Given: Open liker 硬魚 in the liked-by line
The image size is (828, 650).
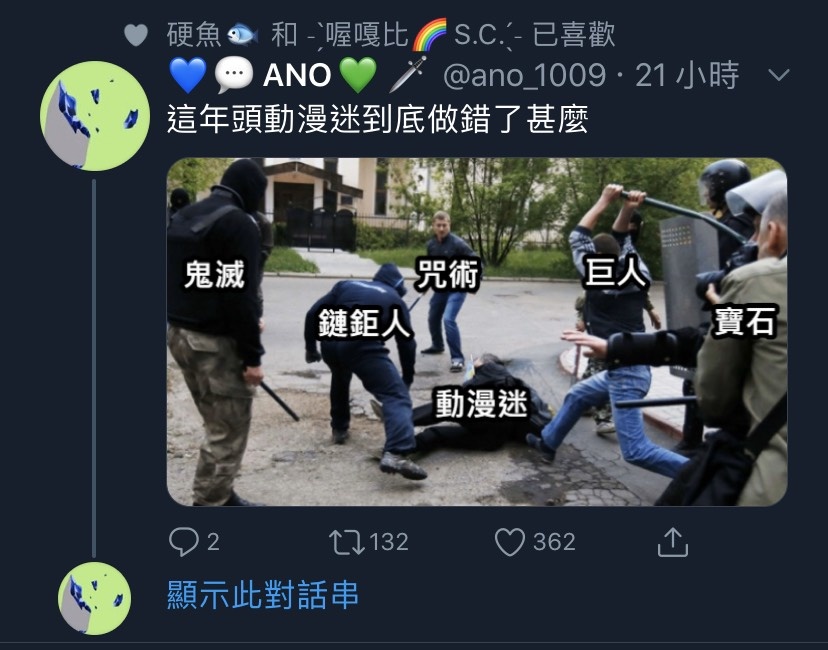Looking at the screenshot, I should (x=212, y=35).
